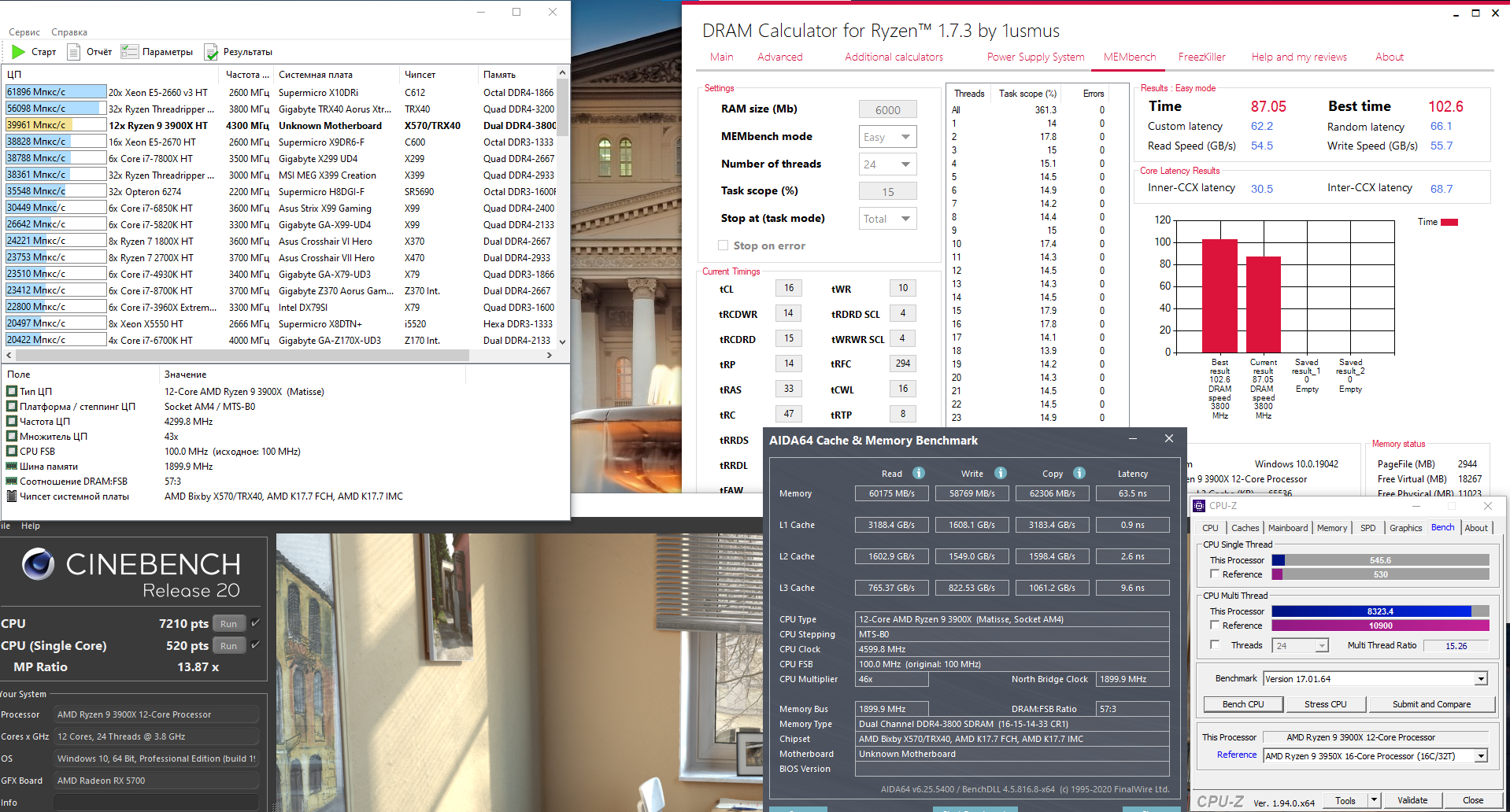Open the Отчёт report document icon
This screenshot has width=1510, height=812.
pos(74,52)
